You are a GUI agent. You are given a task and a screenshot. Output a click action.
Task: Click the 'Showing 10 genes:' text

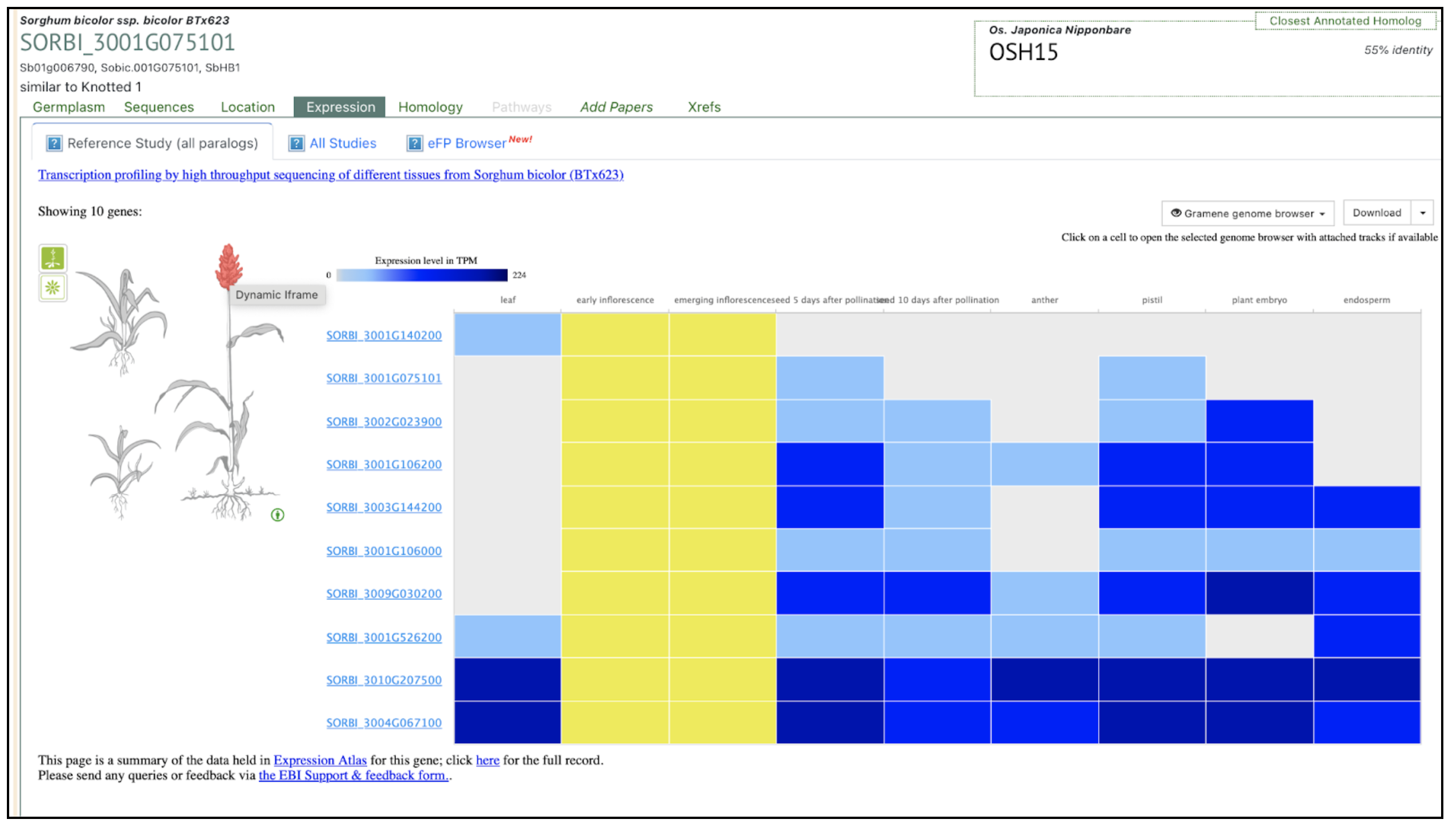90,212
